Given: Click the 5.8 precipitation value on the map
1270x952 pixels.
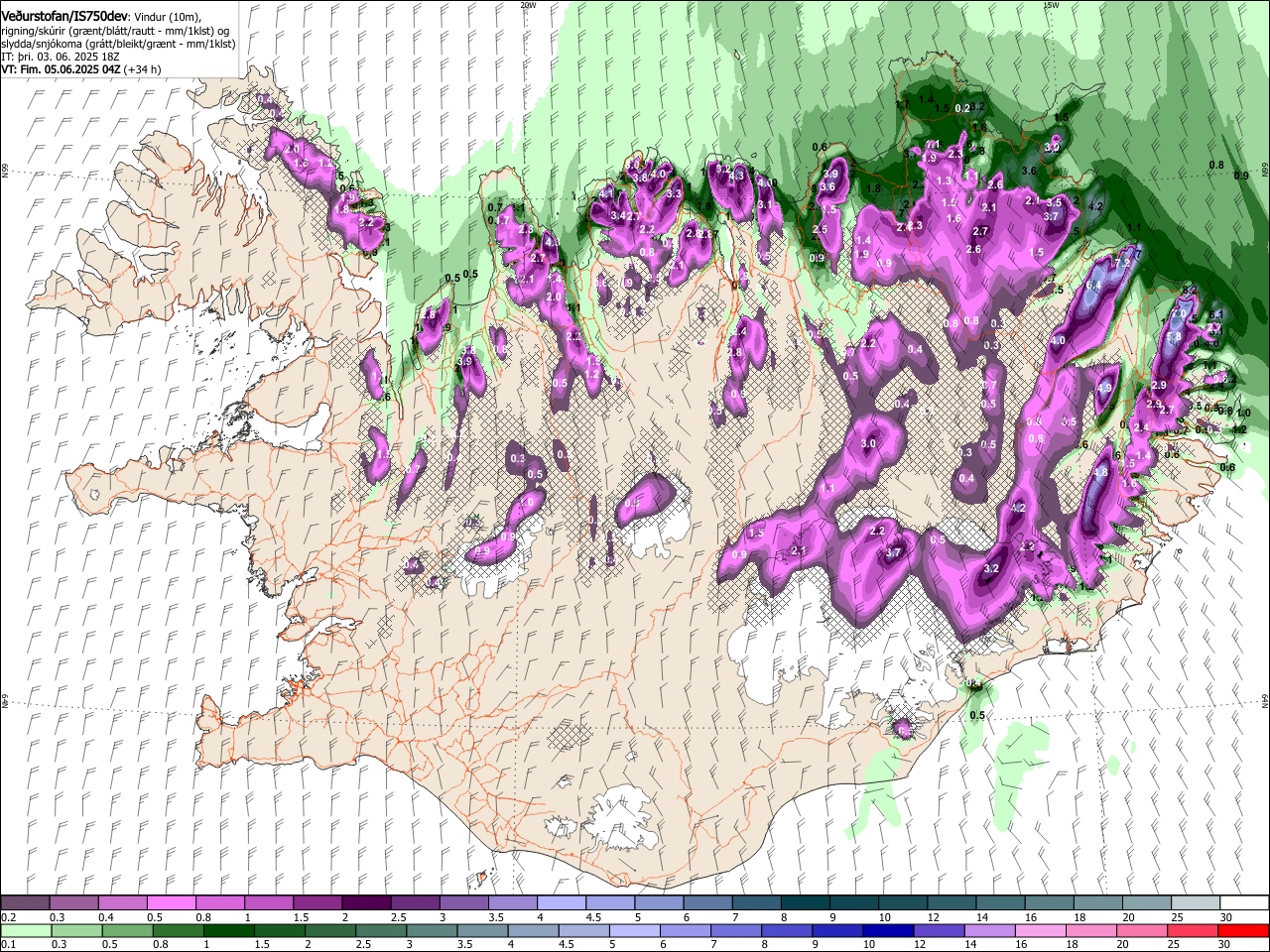Looking at the screenshot, I should (1173, 337).
